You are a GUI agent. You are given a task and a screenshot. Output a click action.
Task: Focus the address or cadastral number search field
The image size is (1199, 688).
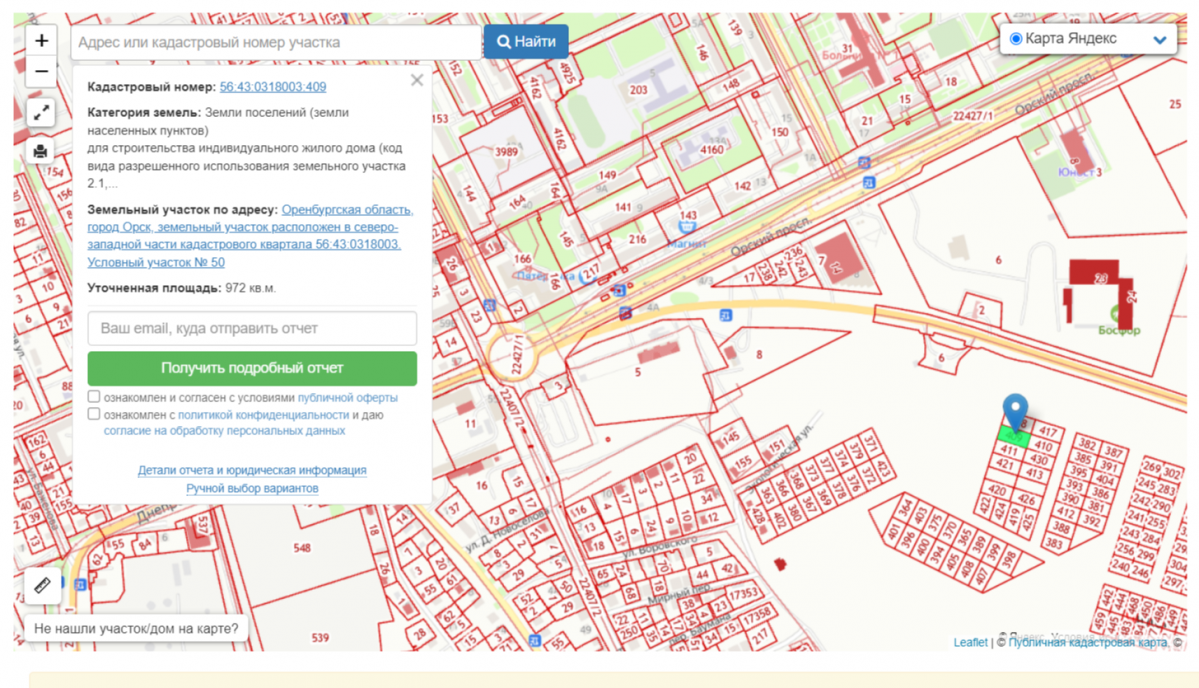[276, 42]
